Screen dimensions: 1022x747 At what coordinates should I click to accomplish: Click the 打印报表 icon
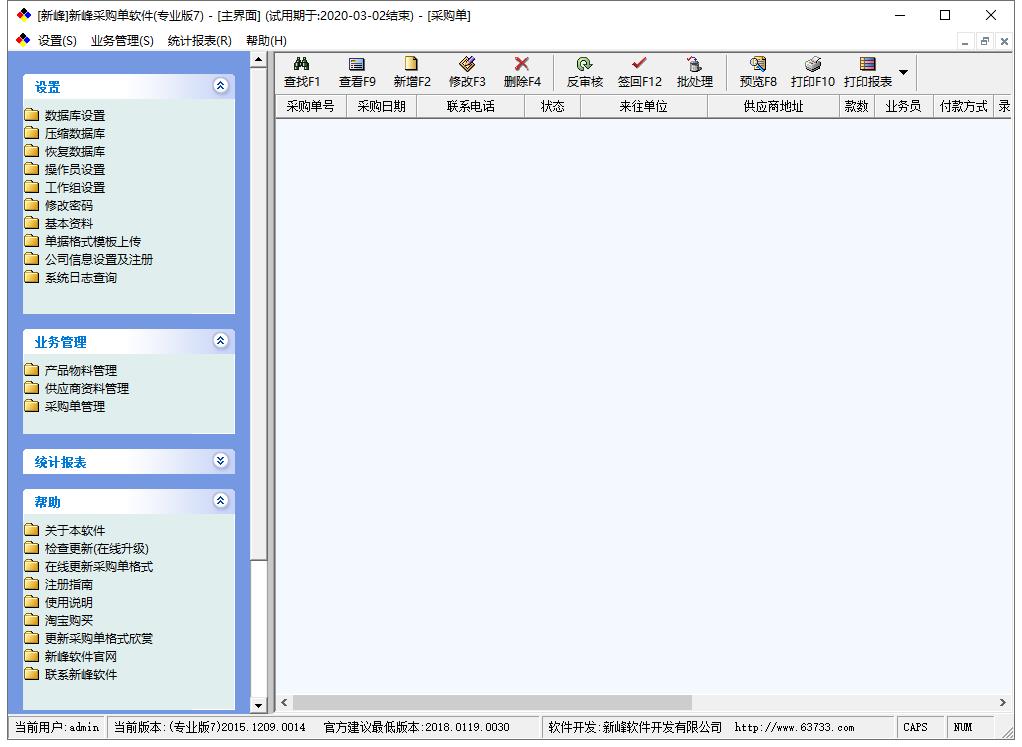(867, 64)
